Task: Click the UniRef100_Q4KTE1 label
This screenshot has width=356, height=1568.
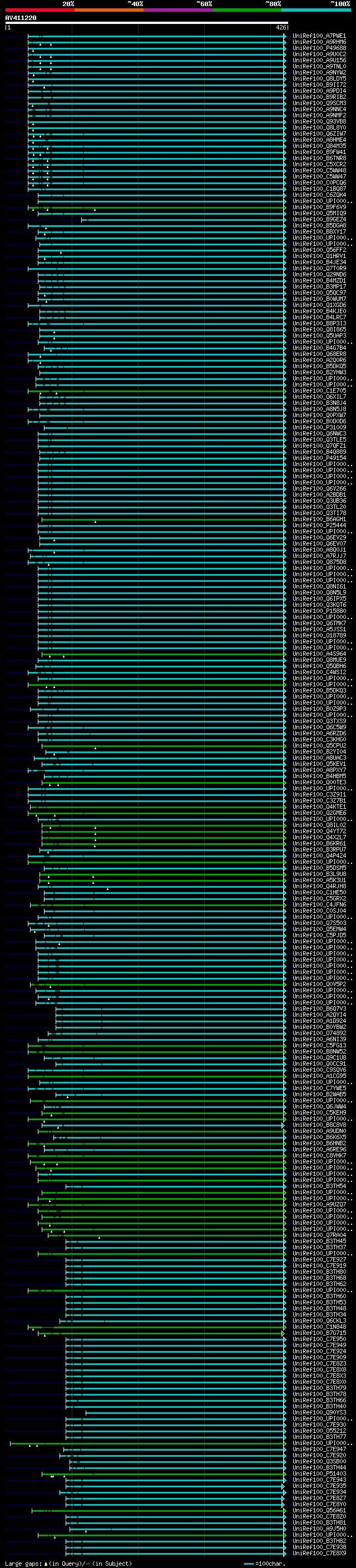Action: point(319,807)
